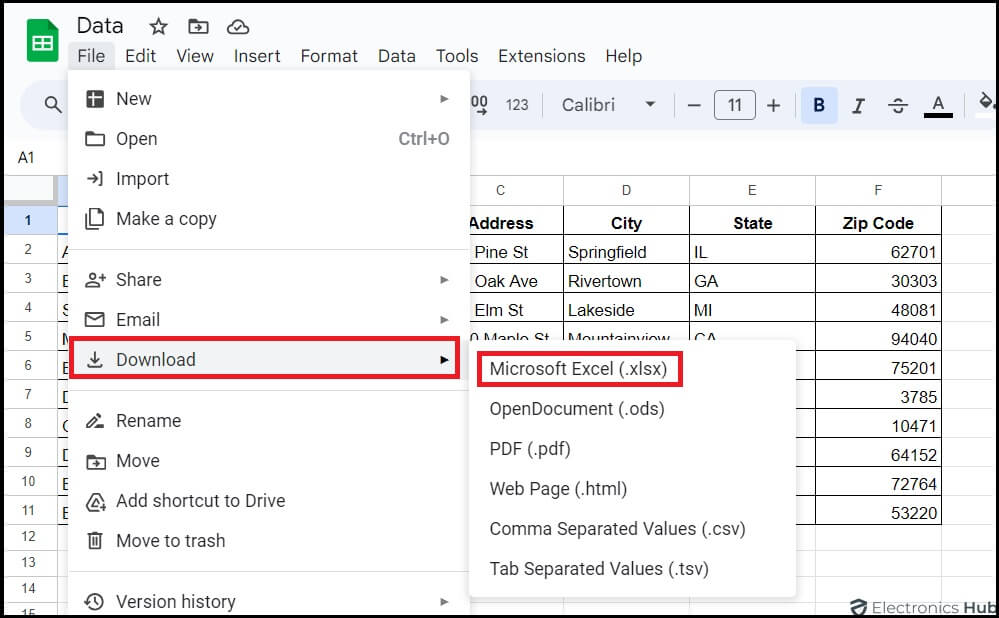Open the Google Sheets home icon
Viewport: 999px width, 618px height.
43,42
